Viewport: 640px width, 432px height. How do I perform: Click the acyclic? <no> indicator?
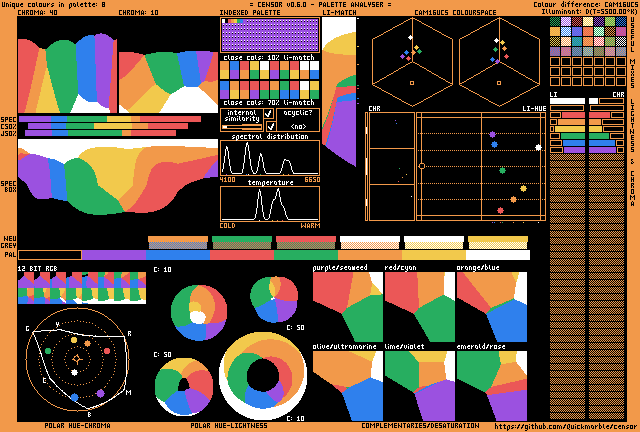pos(298,120)
